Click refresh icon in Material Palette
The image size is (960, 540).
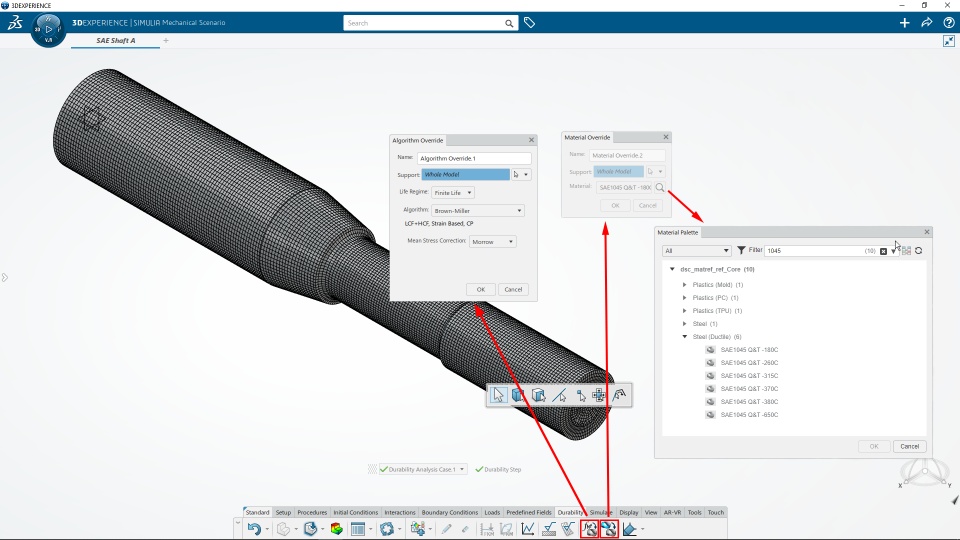918,250
